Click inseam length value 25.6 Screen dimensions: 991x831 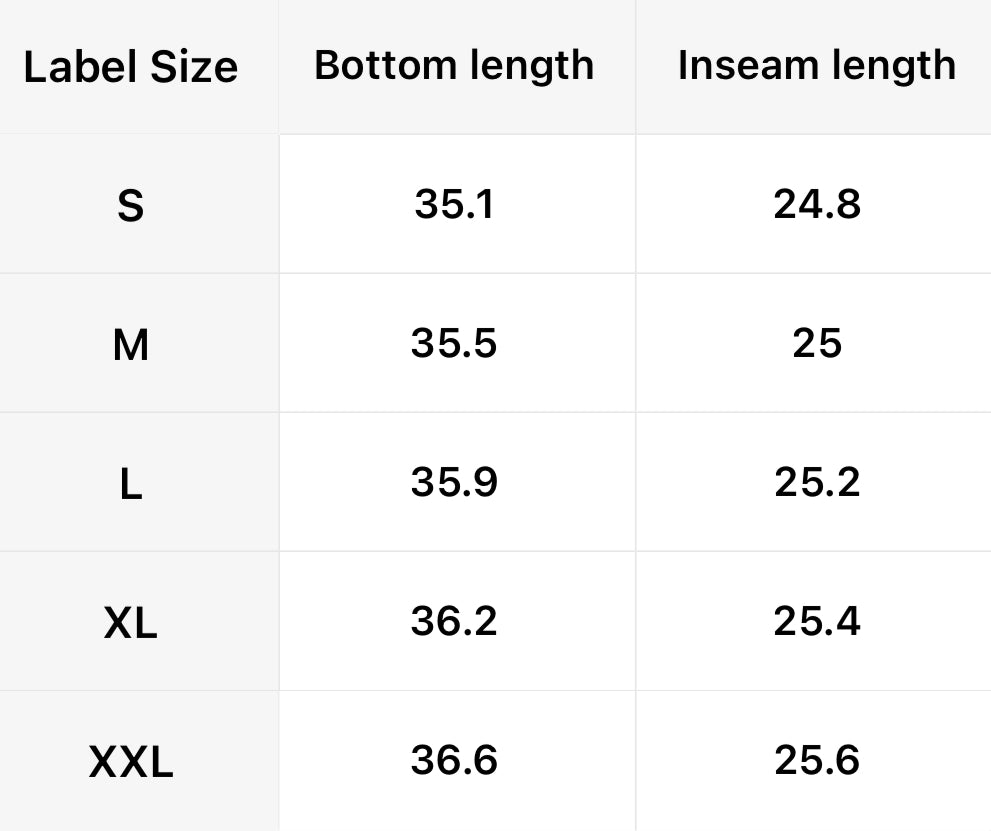pos(816,760)
